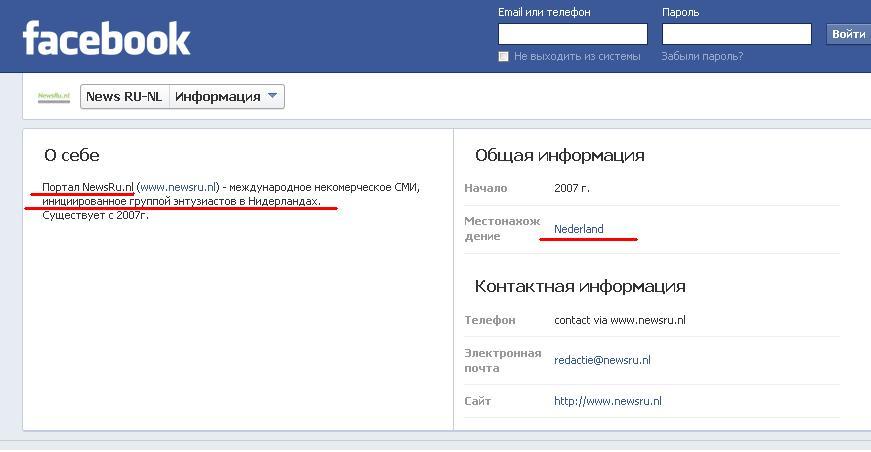Open the http://www.newsru.nl site link
The width and height of the screenshot is (871, 452).
tap(607, 401)
